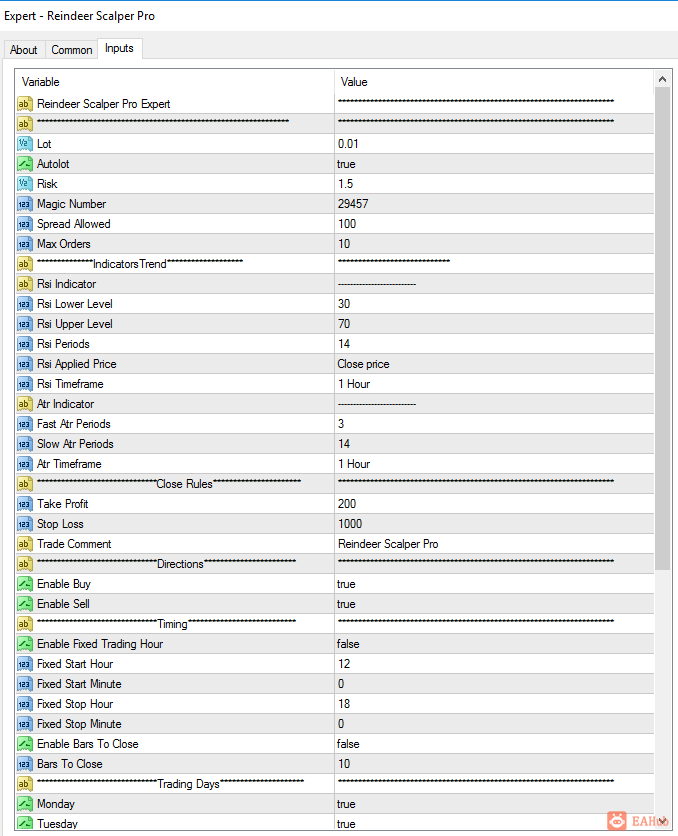Click the Rsi Periods integer icon
This screenshot has height=836, width=678.
coord(25,344)
